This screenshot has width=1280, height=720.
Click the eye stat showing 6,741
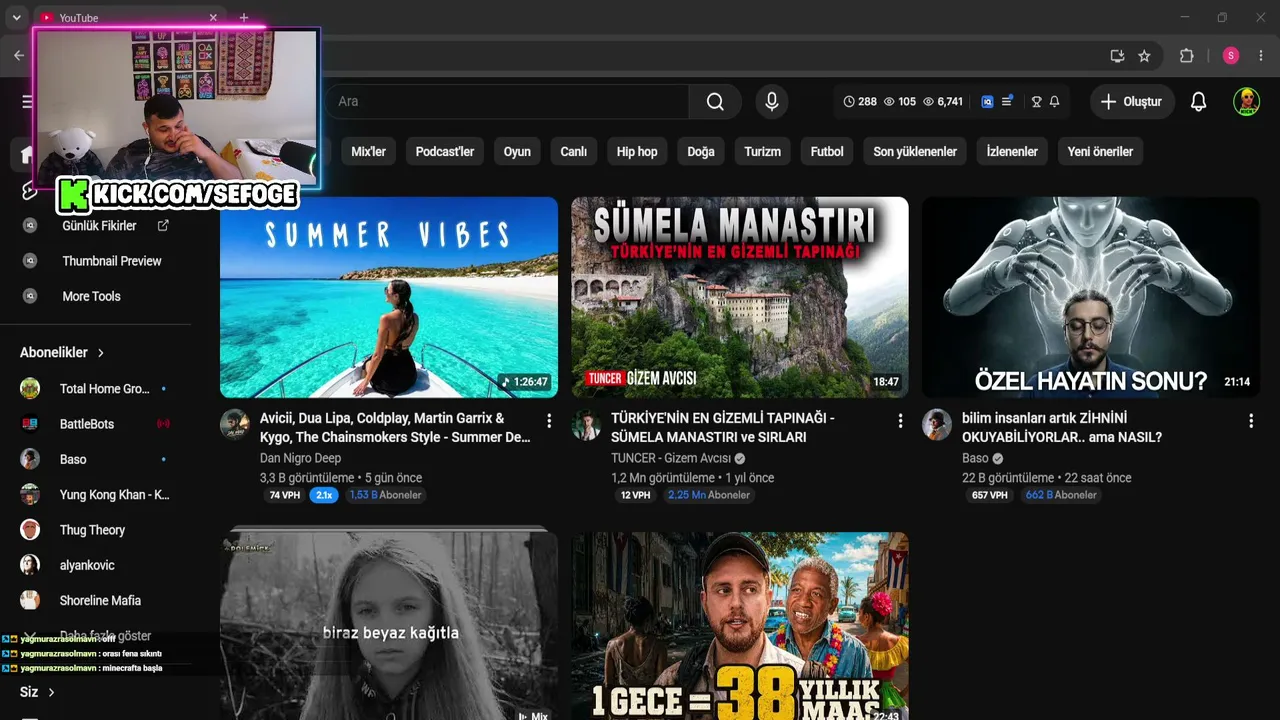pyautogui.click(x=943, y=101)
